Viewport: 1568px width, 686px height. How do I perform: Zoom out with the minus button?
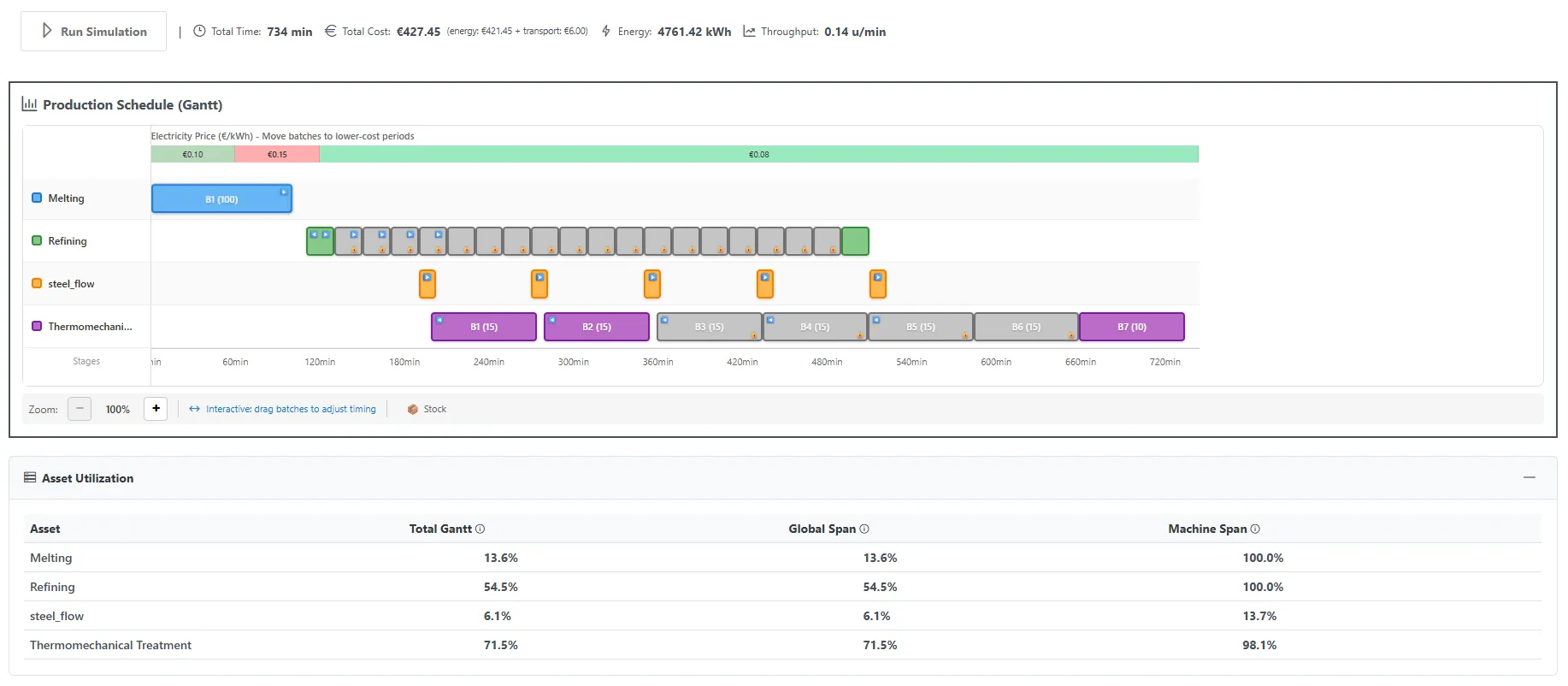pos(80,409)
